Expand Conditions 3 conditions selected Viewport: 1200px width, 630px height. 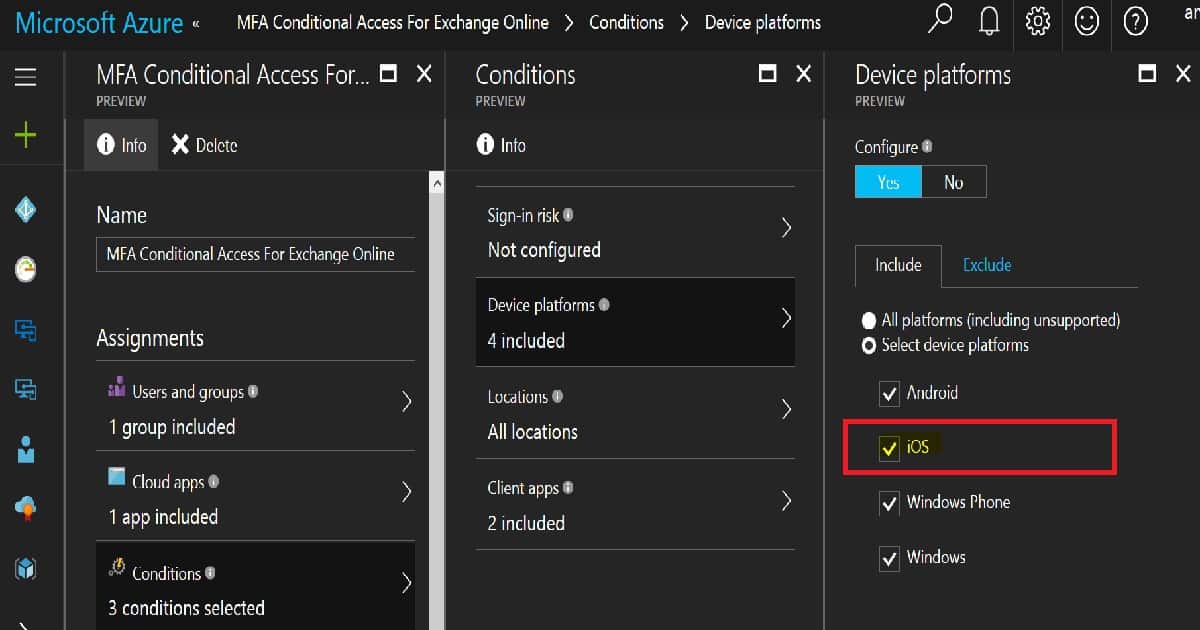click(x=256, y=588)
